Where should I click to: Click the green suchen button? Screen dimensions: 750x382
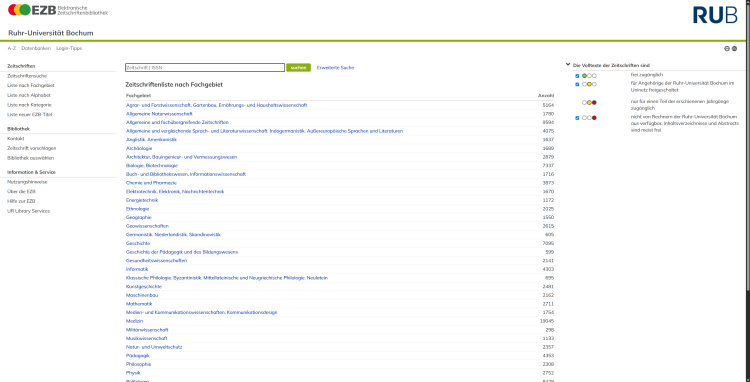coord(298,68)
